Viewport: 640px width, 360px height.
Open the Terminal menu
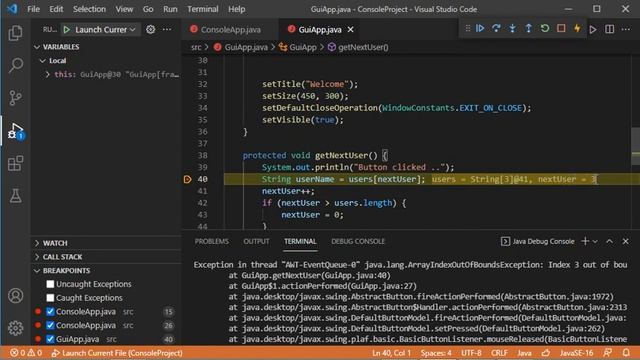[x=202, y=9]
